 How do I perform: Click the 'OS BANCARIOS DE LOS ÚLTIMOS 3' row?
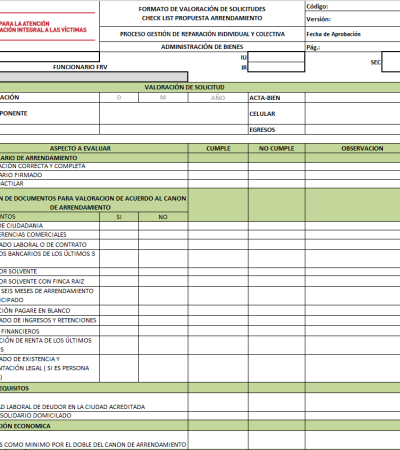(50, 258)
